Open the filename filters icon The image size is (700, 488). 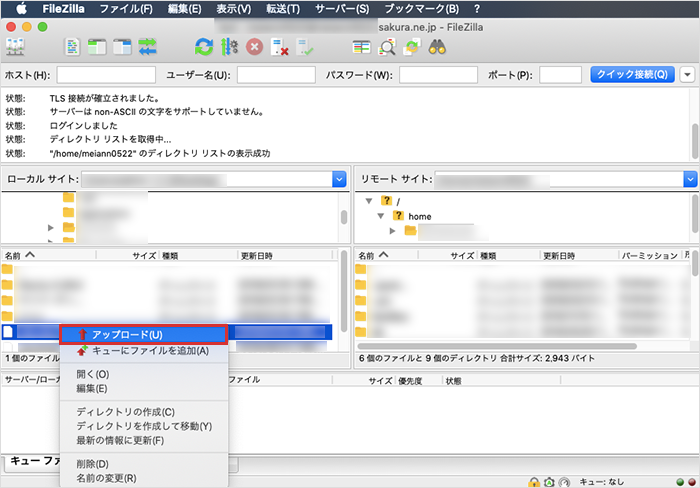tap(361, 46)
